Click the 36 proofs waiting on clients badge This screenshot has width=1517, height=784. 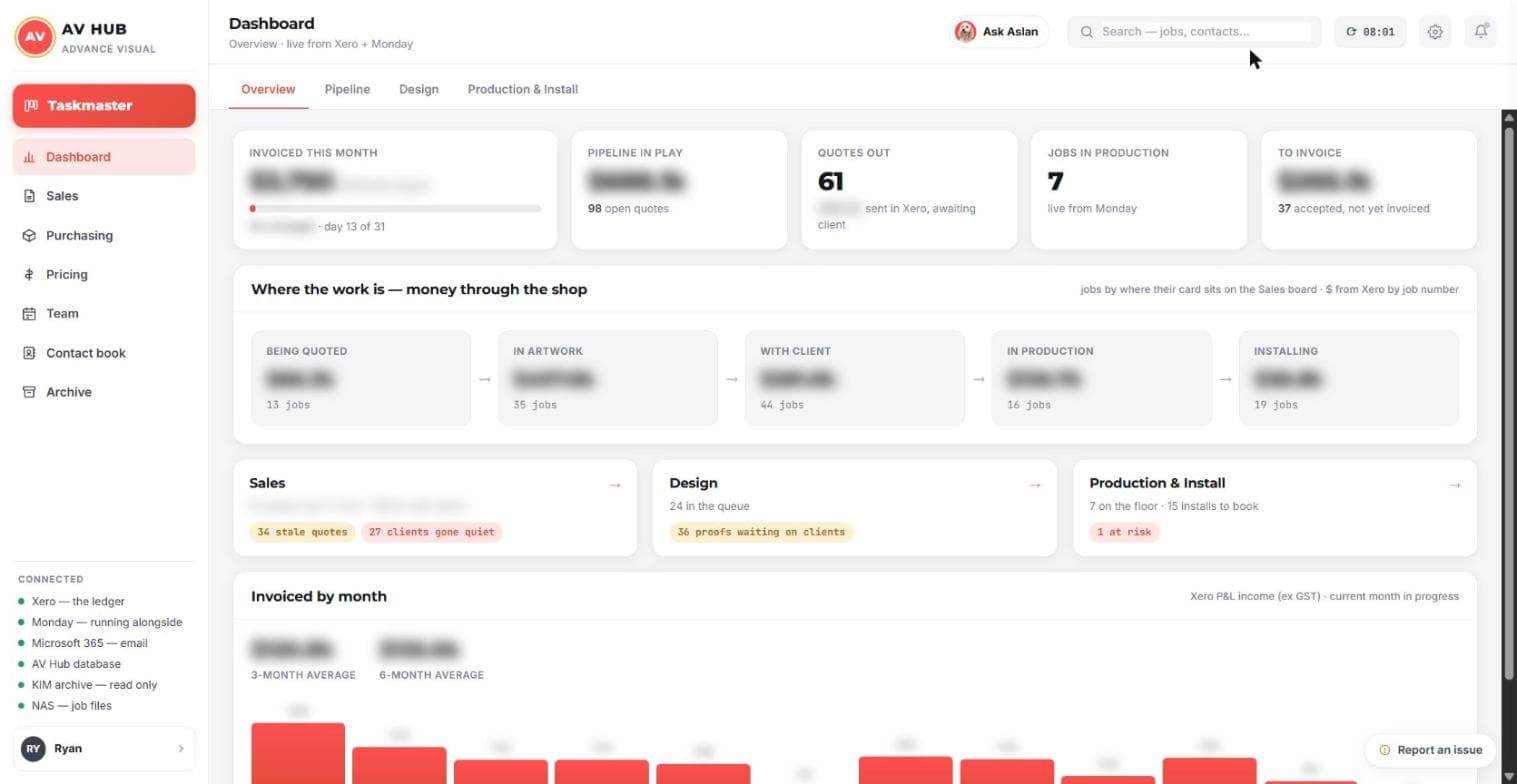pyautogui.click(x=761, y=532)
